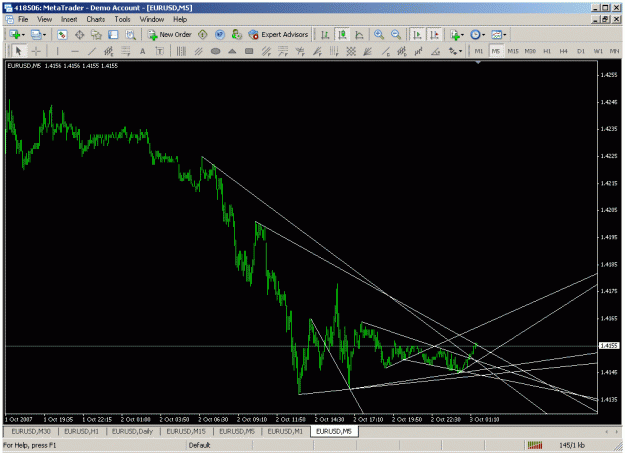625x453 pixels.
Task: Select the Gann grid tool
Action: [351, 51]
